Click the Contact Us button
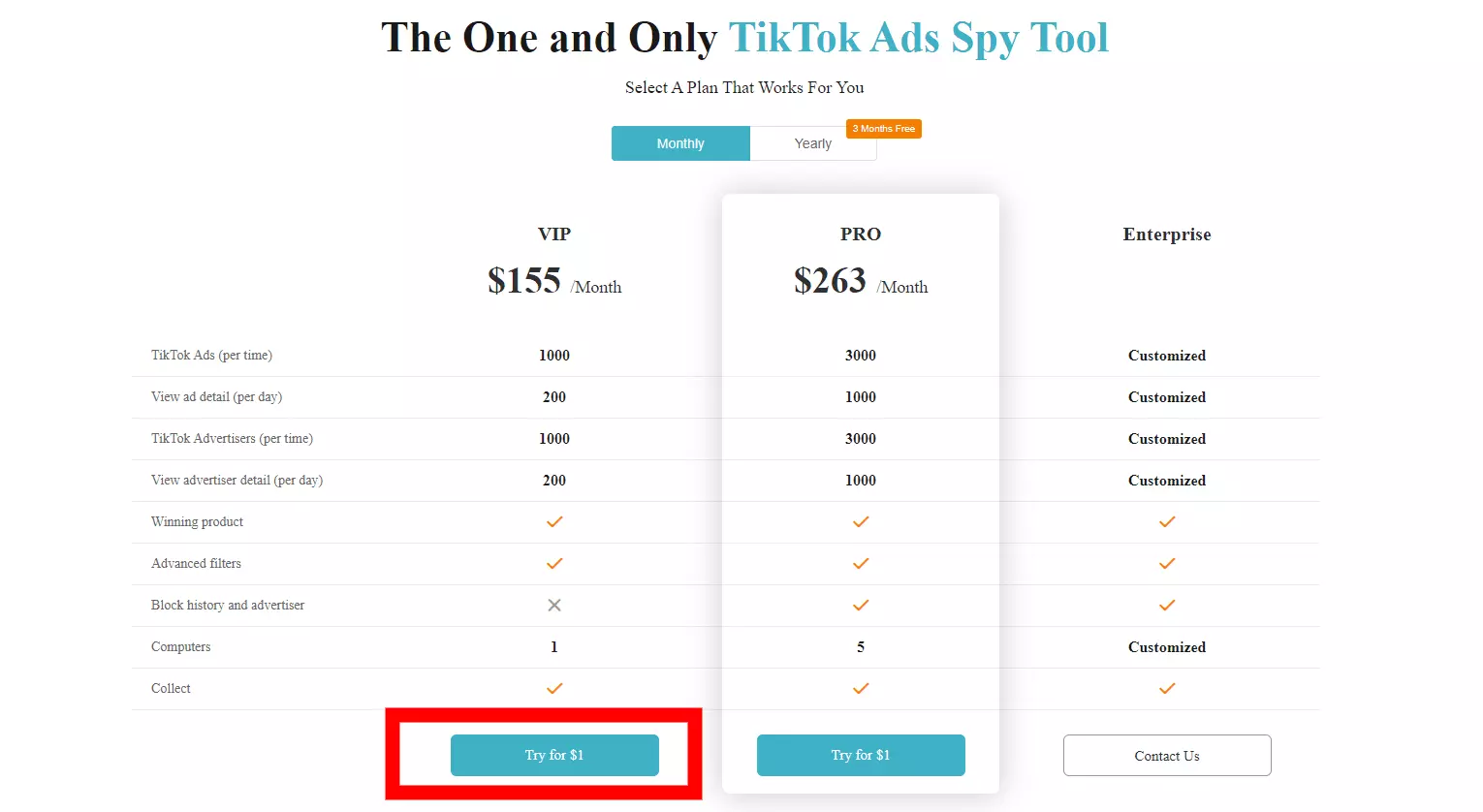Image resolution: width=1483 pixels, height=812 pixels. [x=1167, y=756]
